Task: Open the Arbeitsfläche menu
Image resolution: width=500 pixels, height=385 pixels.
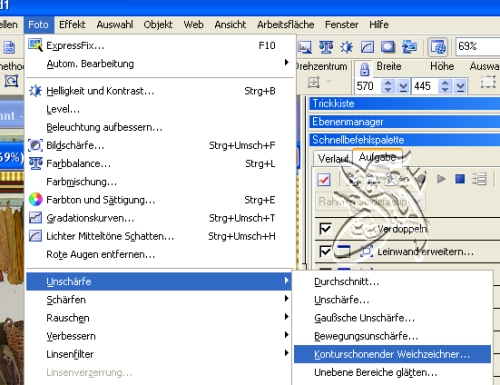Action: 285,25
